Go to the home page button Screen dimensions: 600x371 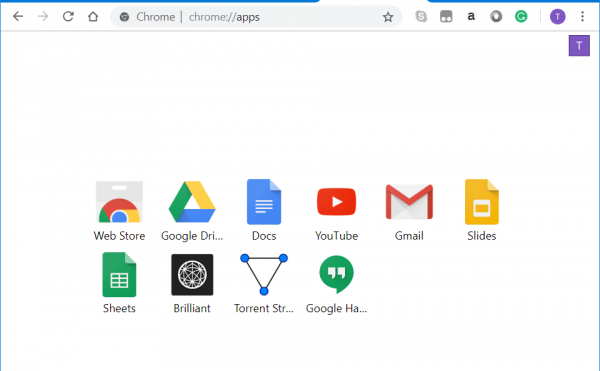click(x=93, y=16)
